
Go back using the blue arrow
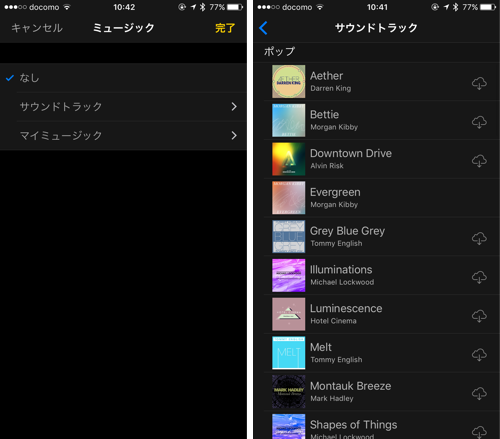point(263,28)
